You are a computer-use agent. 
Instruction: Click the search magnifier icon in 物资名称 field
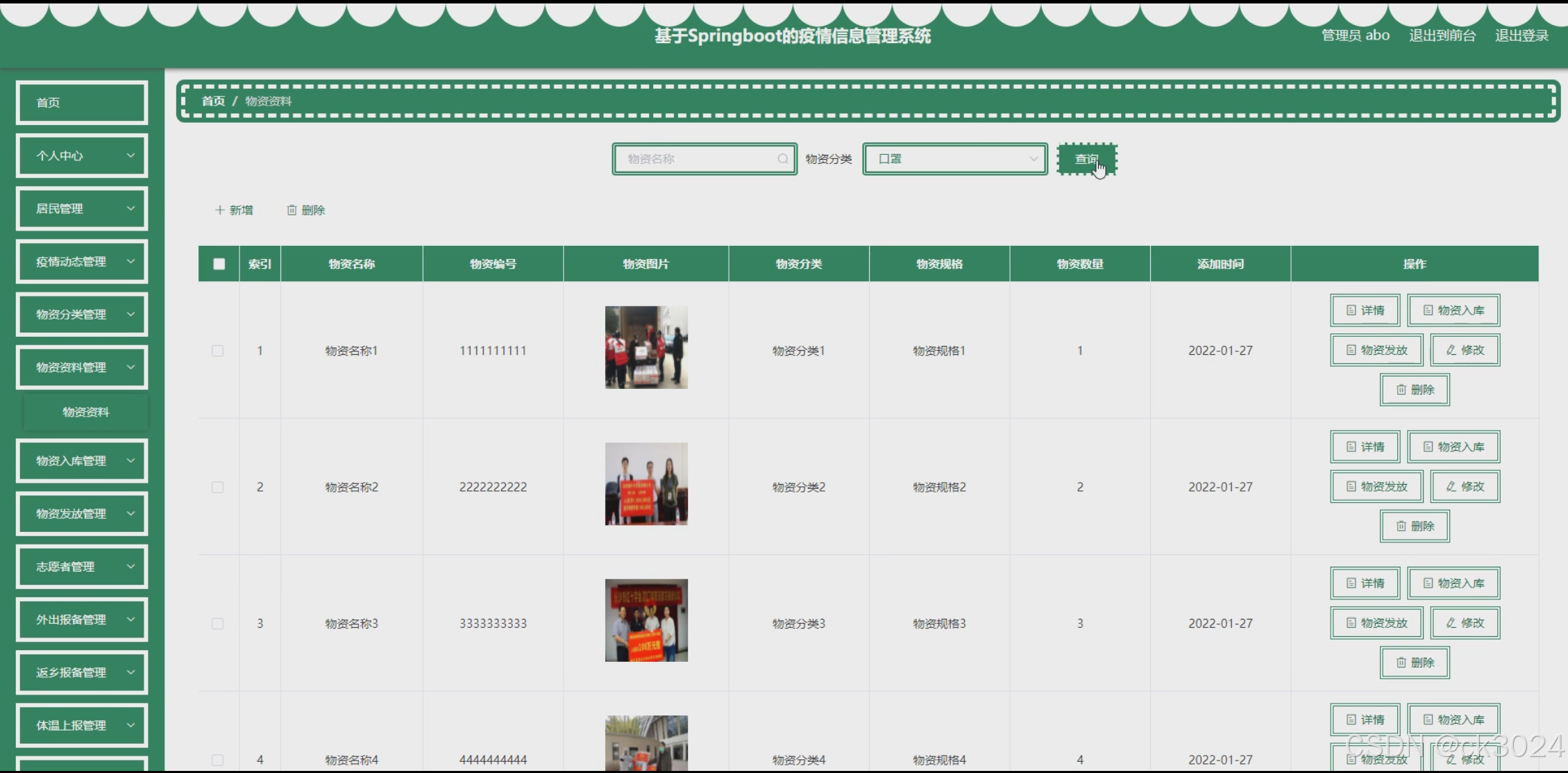(x=782, y=159)
